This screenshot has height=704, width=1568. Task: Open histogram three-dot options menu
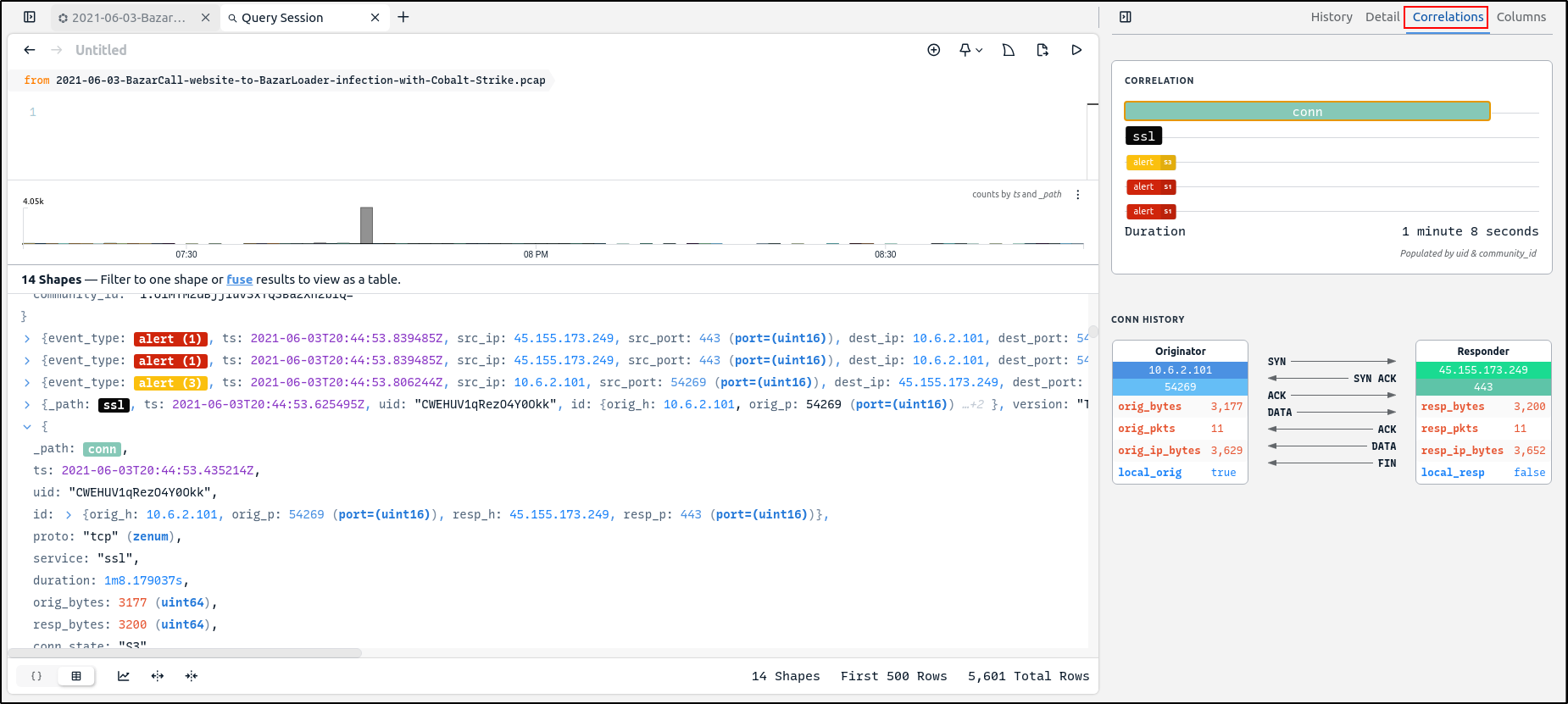pos(1078,195)
